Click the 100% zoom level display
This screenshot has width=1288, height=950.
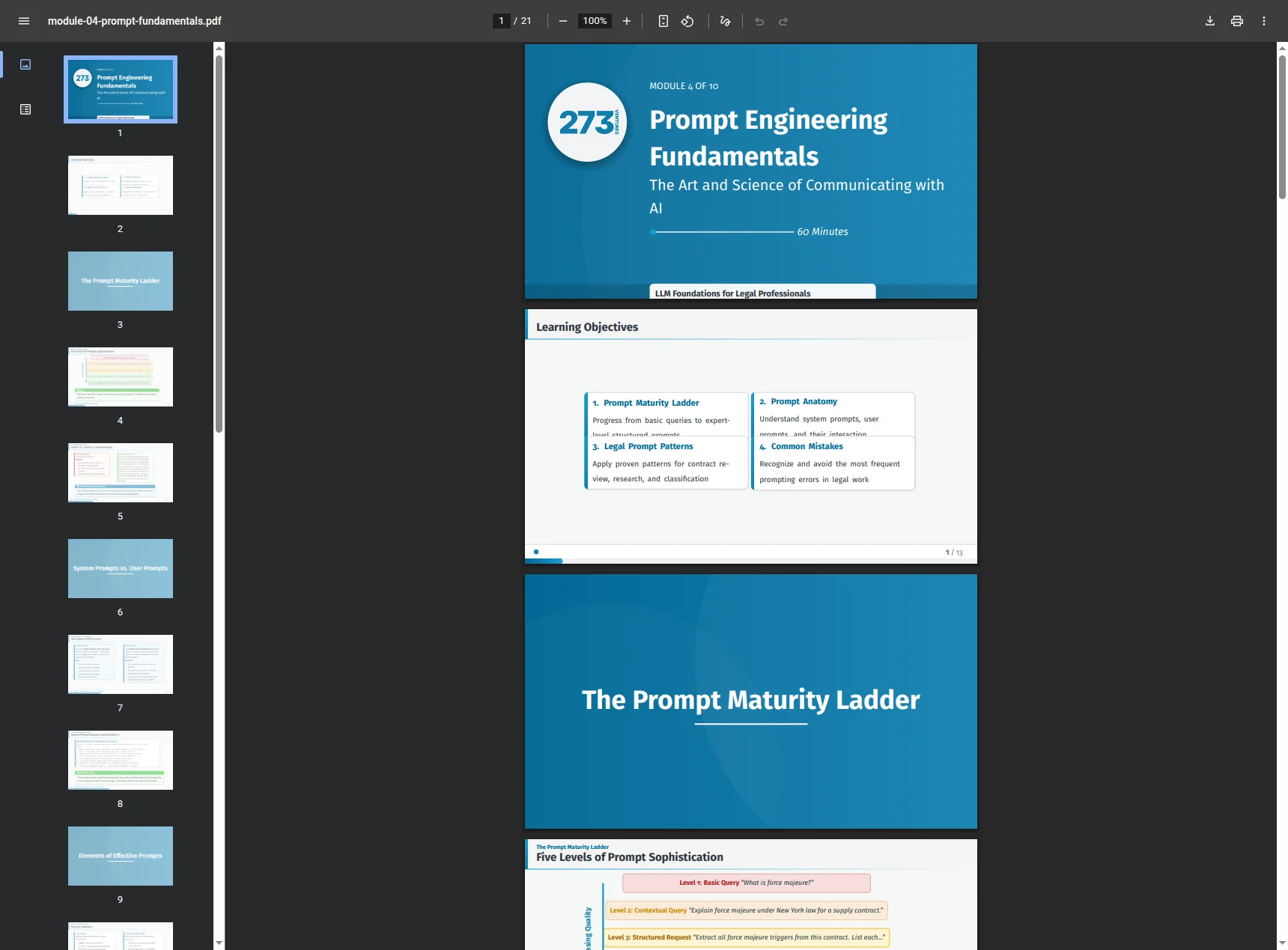pos(594,21)
